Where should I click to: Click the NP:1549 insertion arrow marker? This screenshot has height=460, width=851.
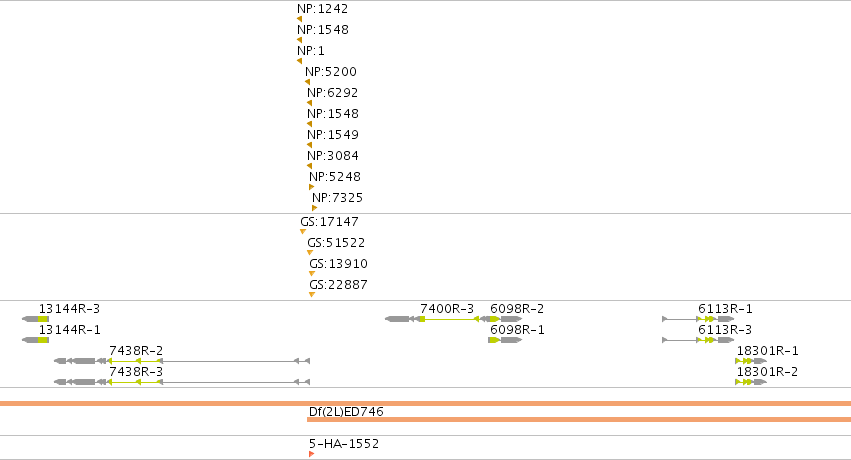click(309, 145)
